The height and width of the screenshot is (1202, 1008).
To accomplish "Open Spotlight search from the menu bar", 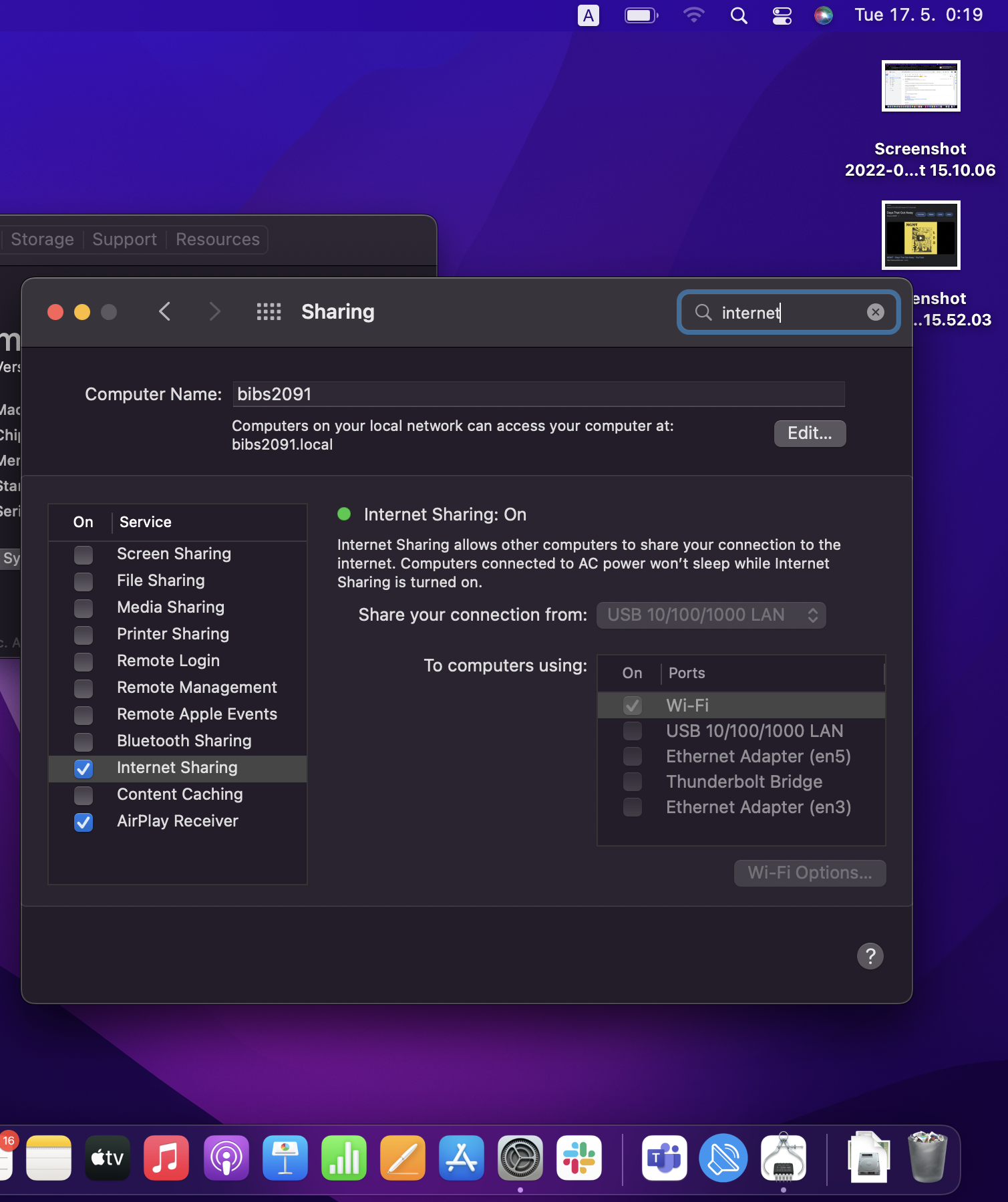I will 738,15.
